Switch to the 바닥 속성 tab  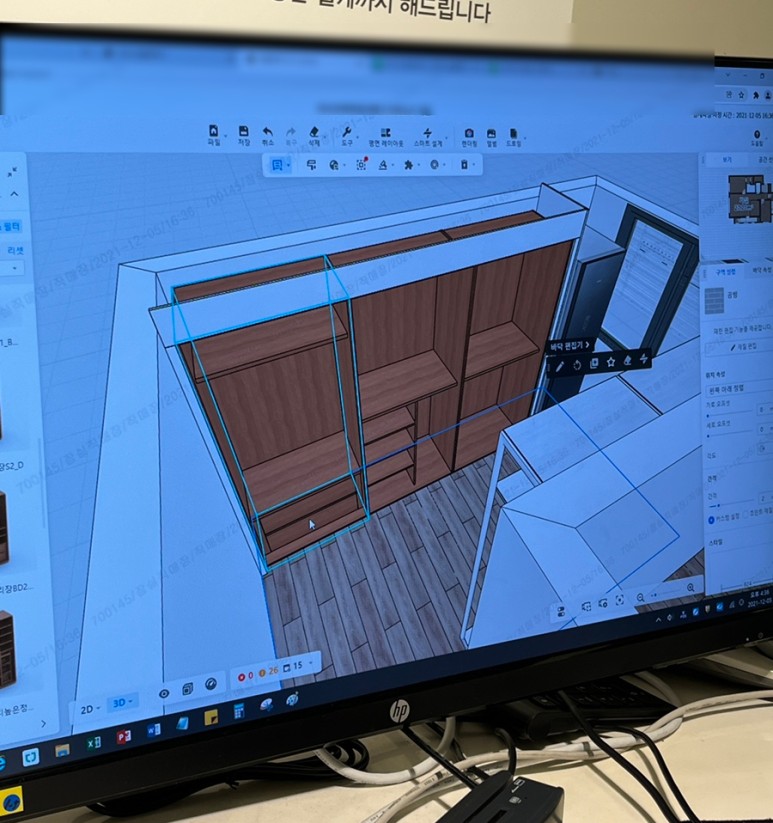(762, 270)
